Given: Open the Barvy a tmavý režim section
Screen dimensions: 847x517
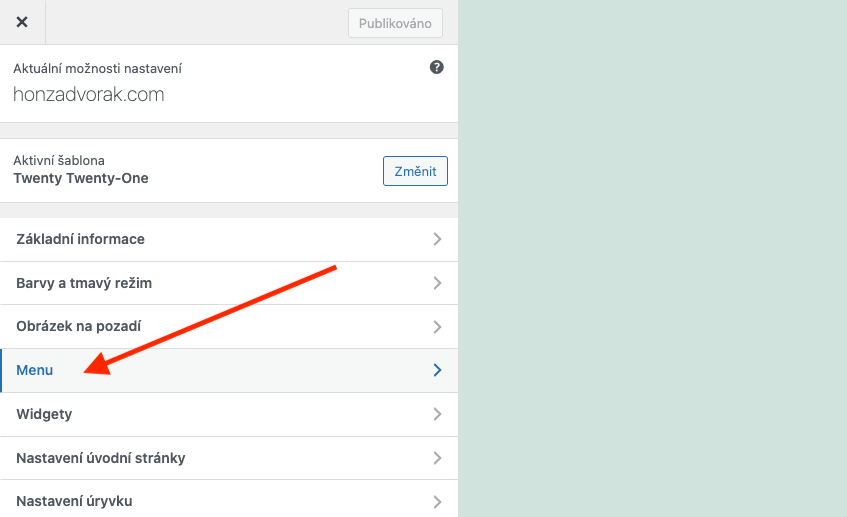Looking at the screenshot, I should (229, 283).
